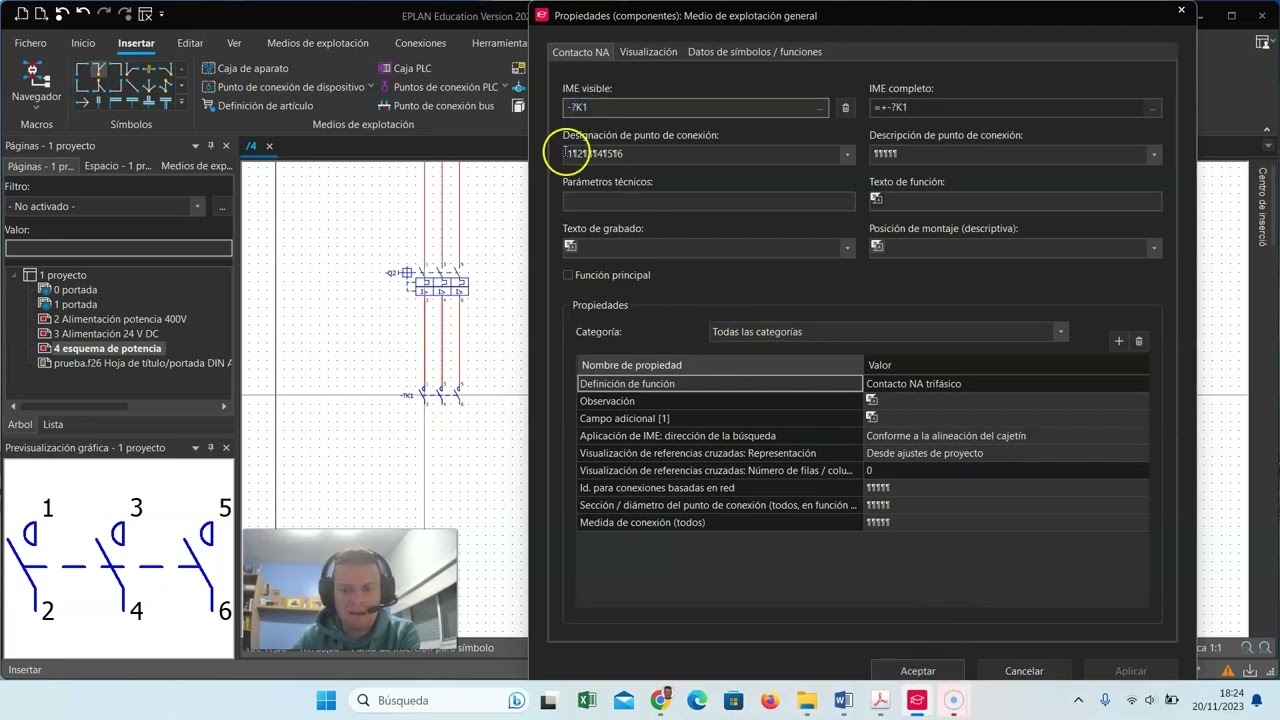1280x720 pixels.
Task: Delete IME visible value with trash icon
Action: pyautogui.click(x=845, y=107)
